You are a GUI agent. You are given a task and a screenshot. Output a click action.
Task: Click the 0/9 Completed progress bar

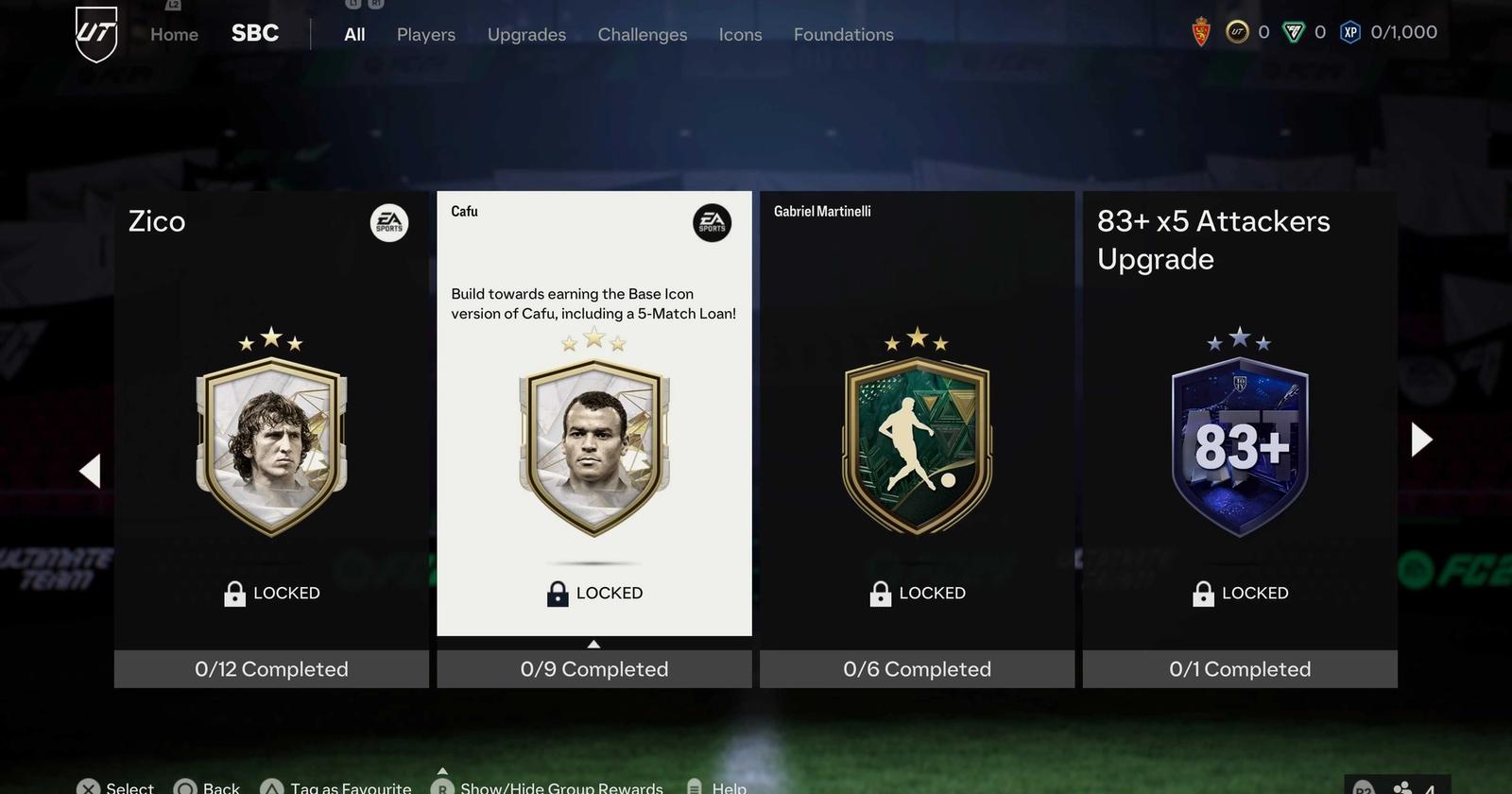pos(594,668)
